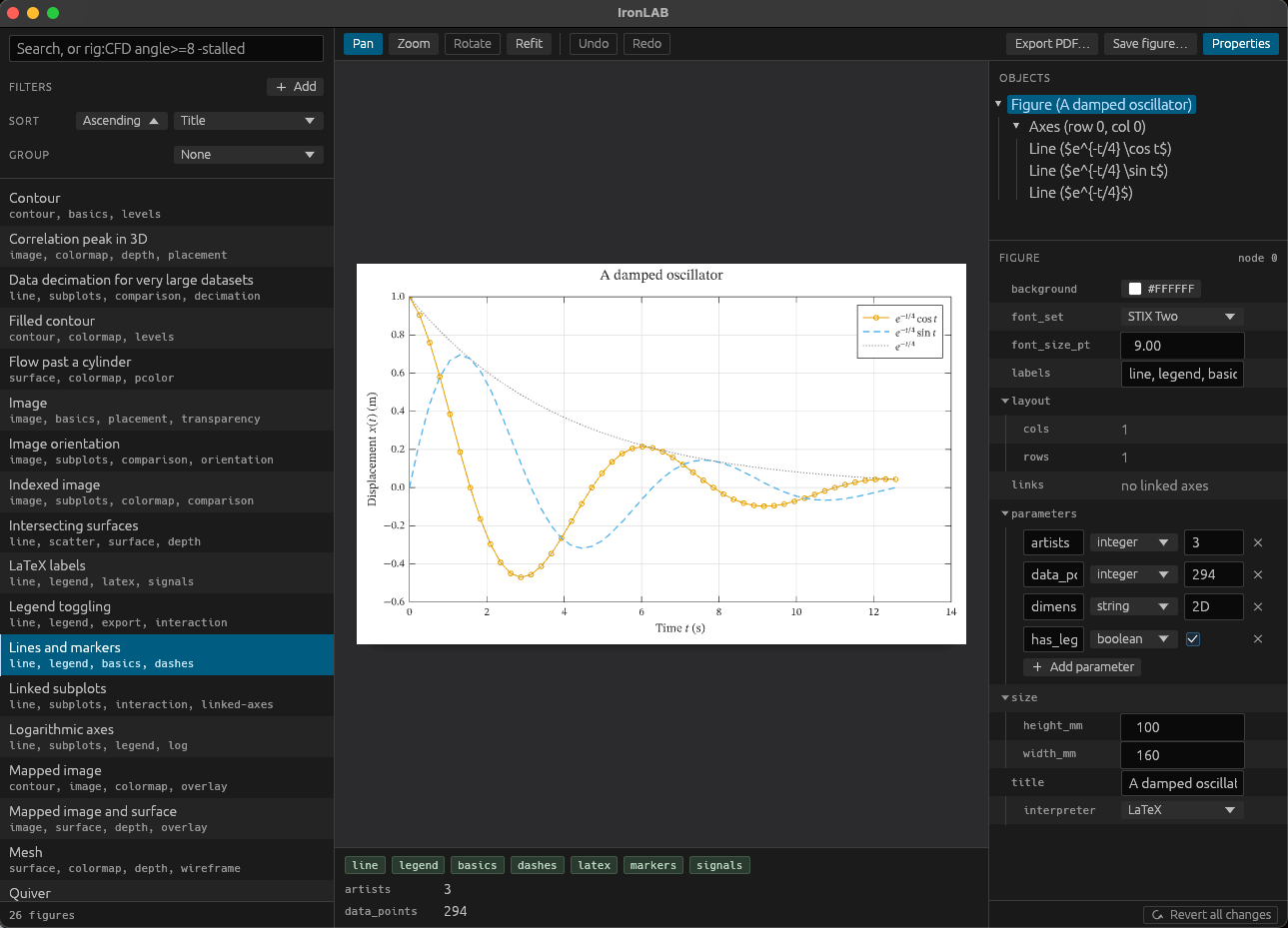Select the Logarithmic axes figure
The height and width of the screenshot is (928, 1288).
[x=167, y=737]
